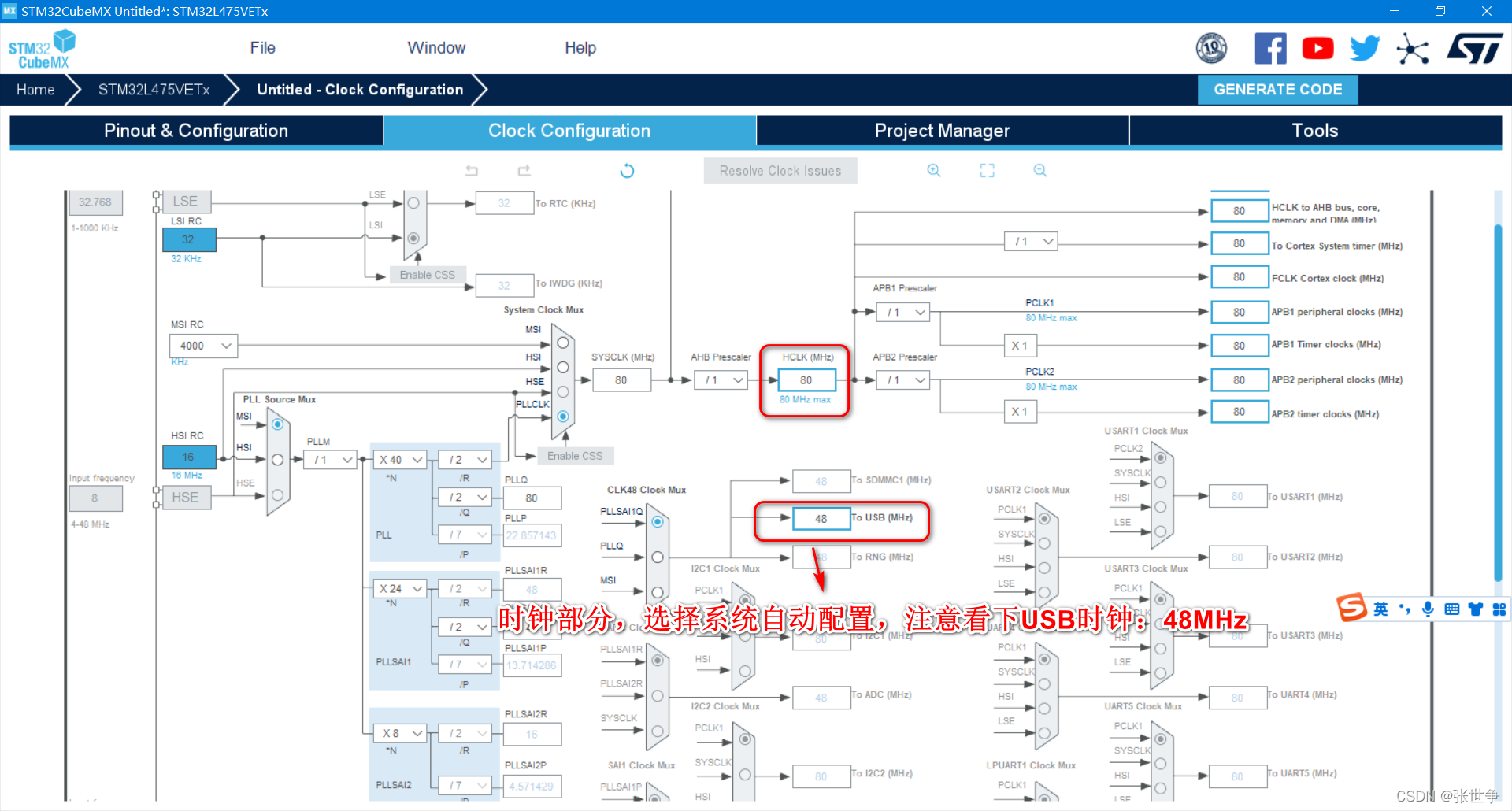Click the Sogou microphone voice icon
This screenshot has width=1512, height=811.
pos(1428,609)
